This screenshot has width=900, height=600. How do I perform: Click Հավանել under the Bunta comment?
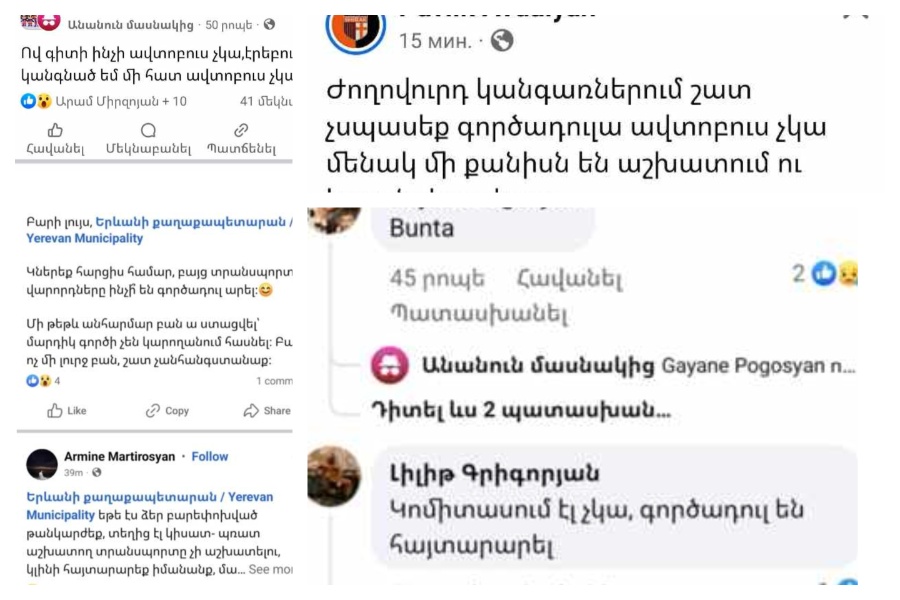point(569,279)
